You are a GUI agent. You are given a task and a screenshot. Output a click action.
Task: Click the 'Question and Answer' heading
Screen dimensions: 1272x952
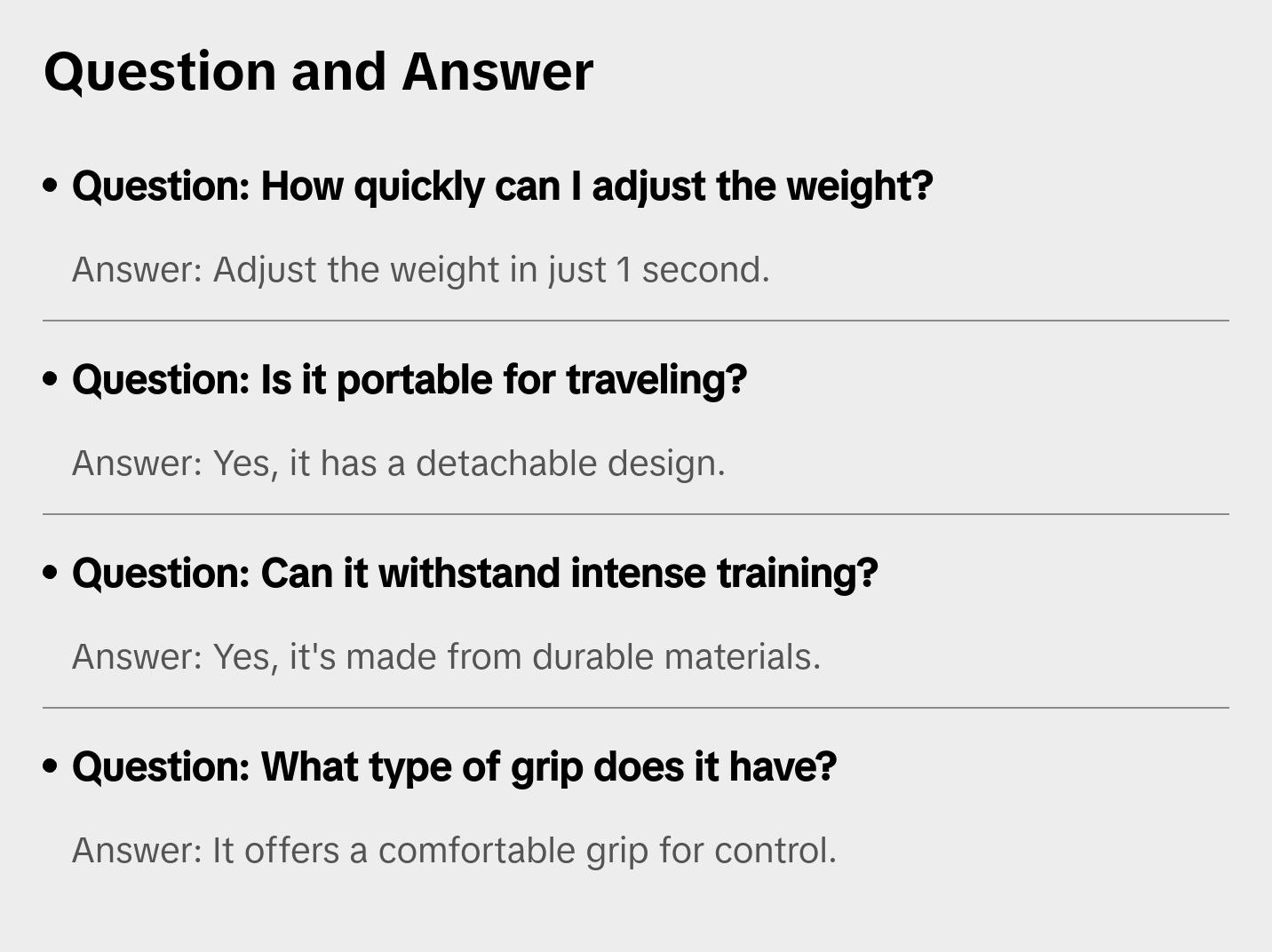pos(318,71)
